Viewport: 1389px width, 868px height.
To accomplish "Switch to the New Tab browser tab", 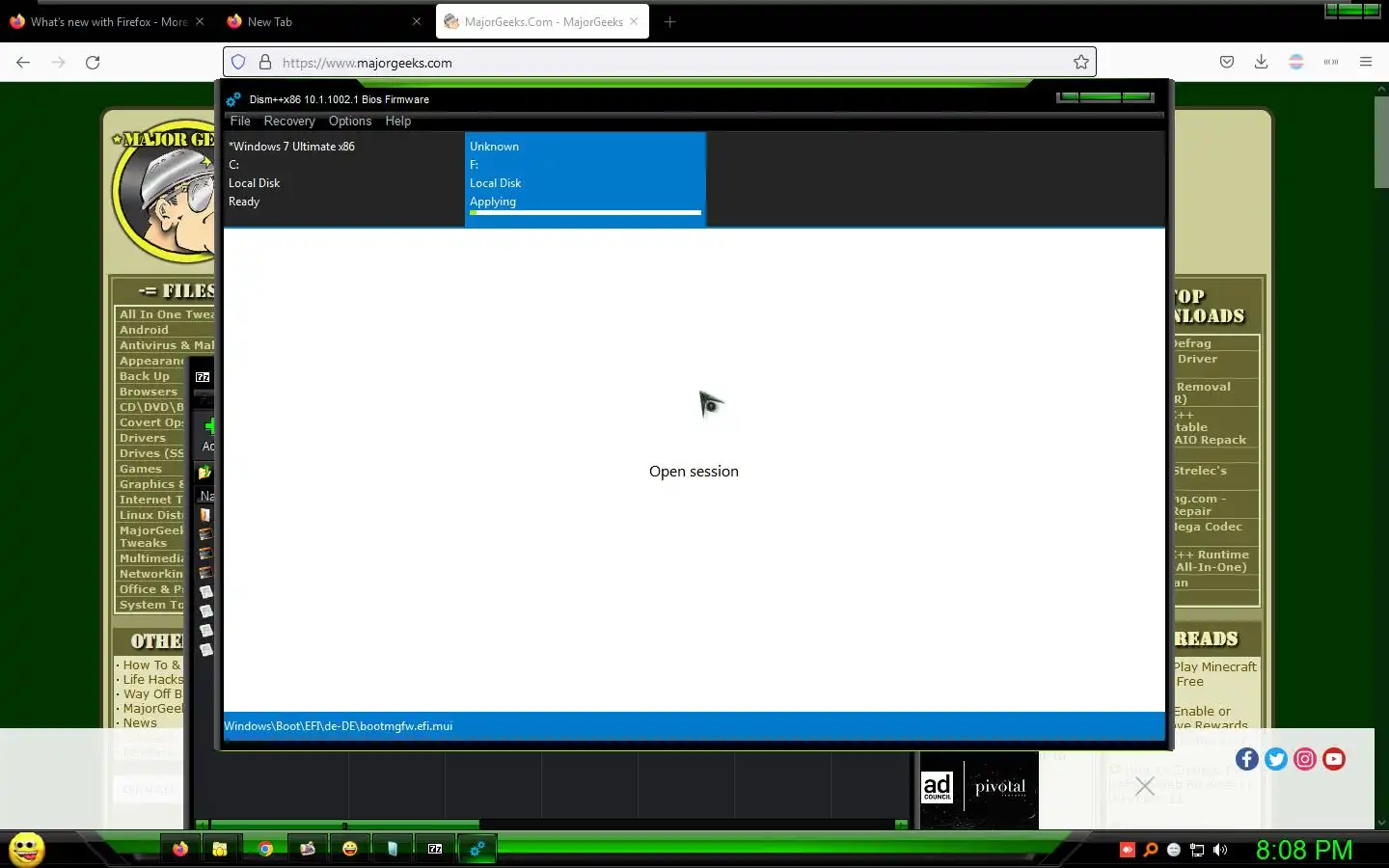I will point(323,21).
